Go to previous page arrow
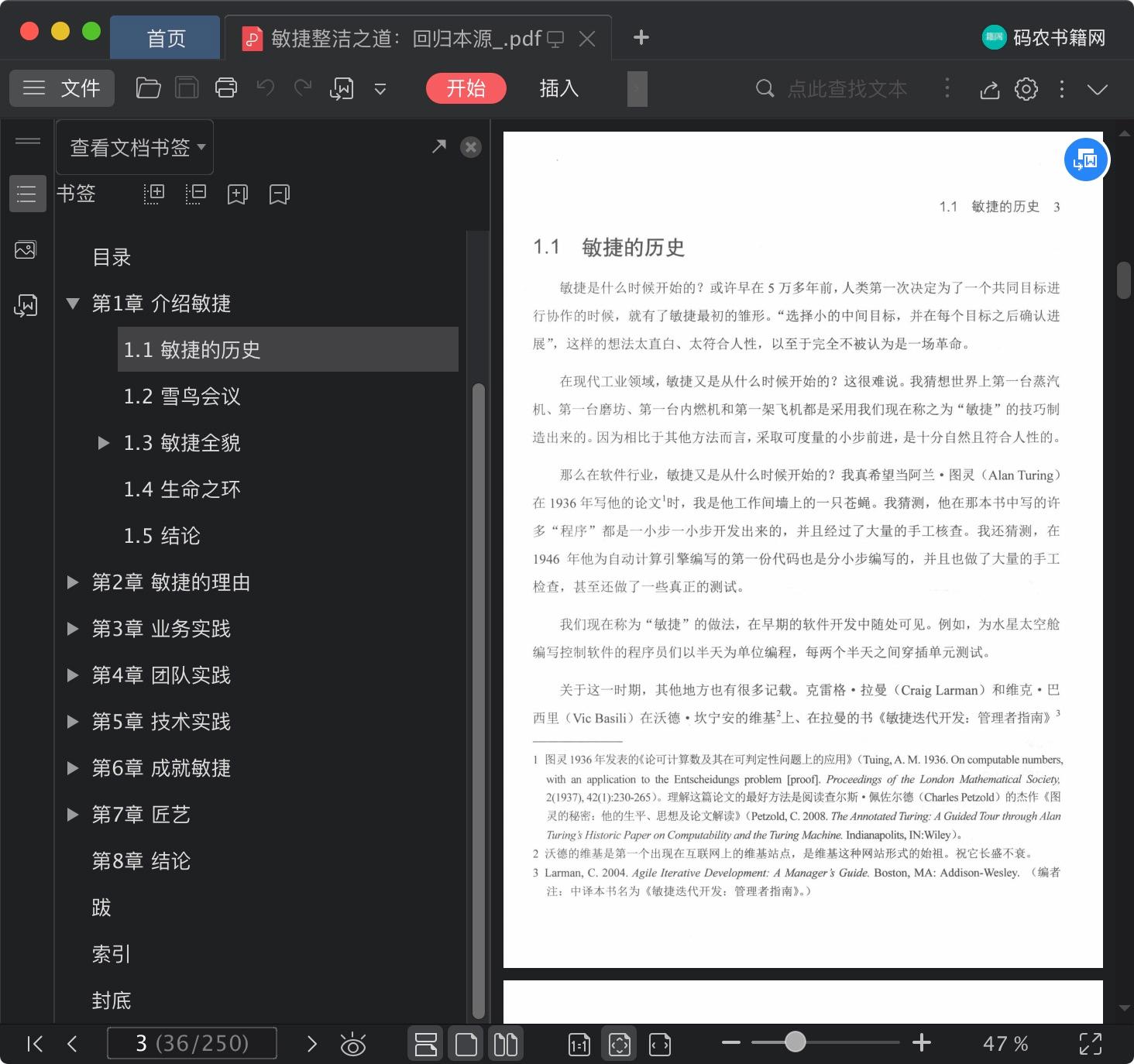1134x1064 pixels. pyautogui.click(x=72, y=1044)
